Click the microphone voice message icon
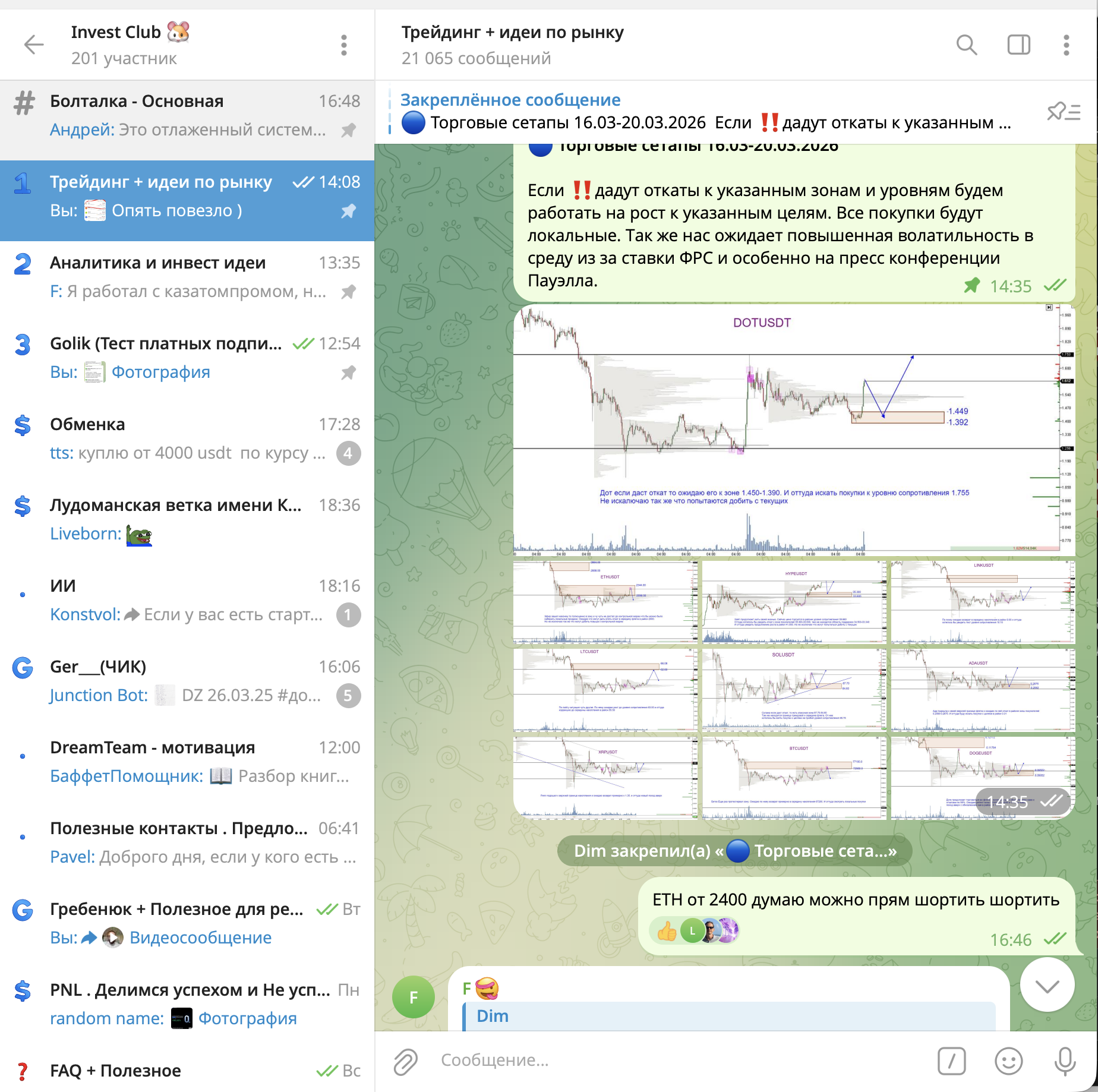The width and height of the screenshot is (1098, 1092). click(x=1064, y=1061)
